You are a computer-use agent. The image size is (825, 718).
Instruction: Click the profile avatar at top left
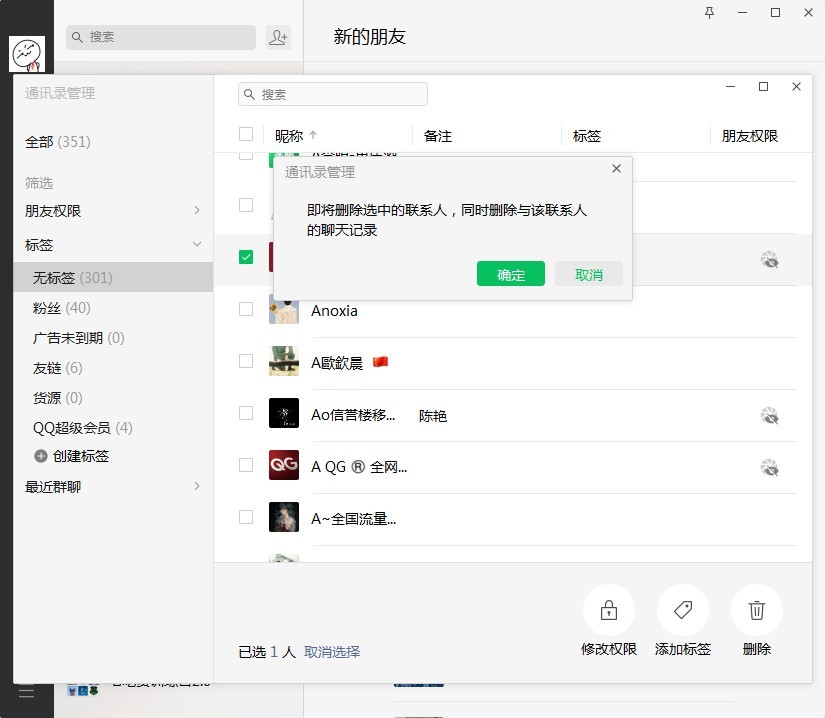pyautogui.click(x=27, y=54)
